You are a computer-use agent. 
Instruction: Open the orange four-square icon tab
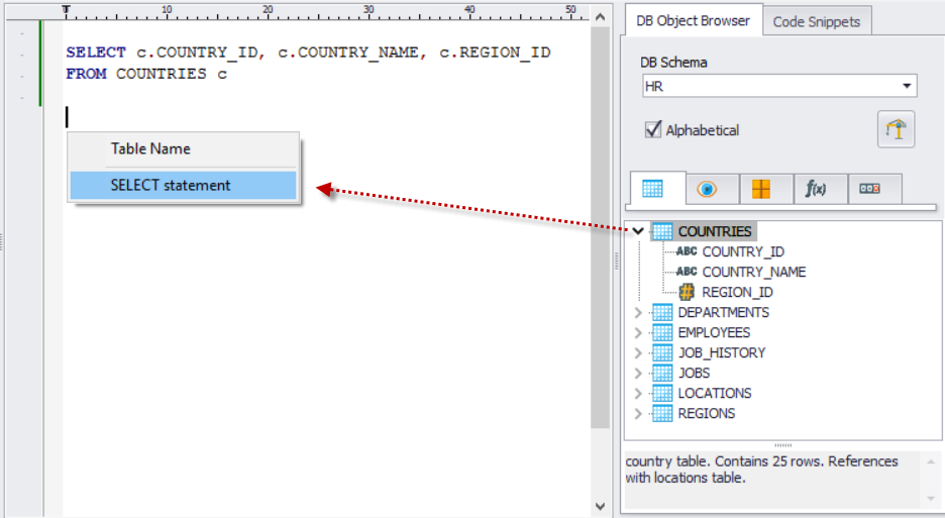tap(761, 189)
